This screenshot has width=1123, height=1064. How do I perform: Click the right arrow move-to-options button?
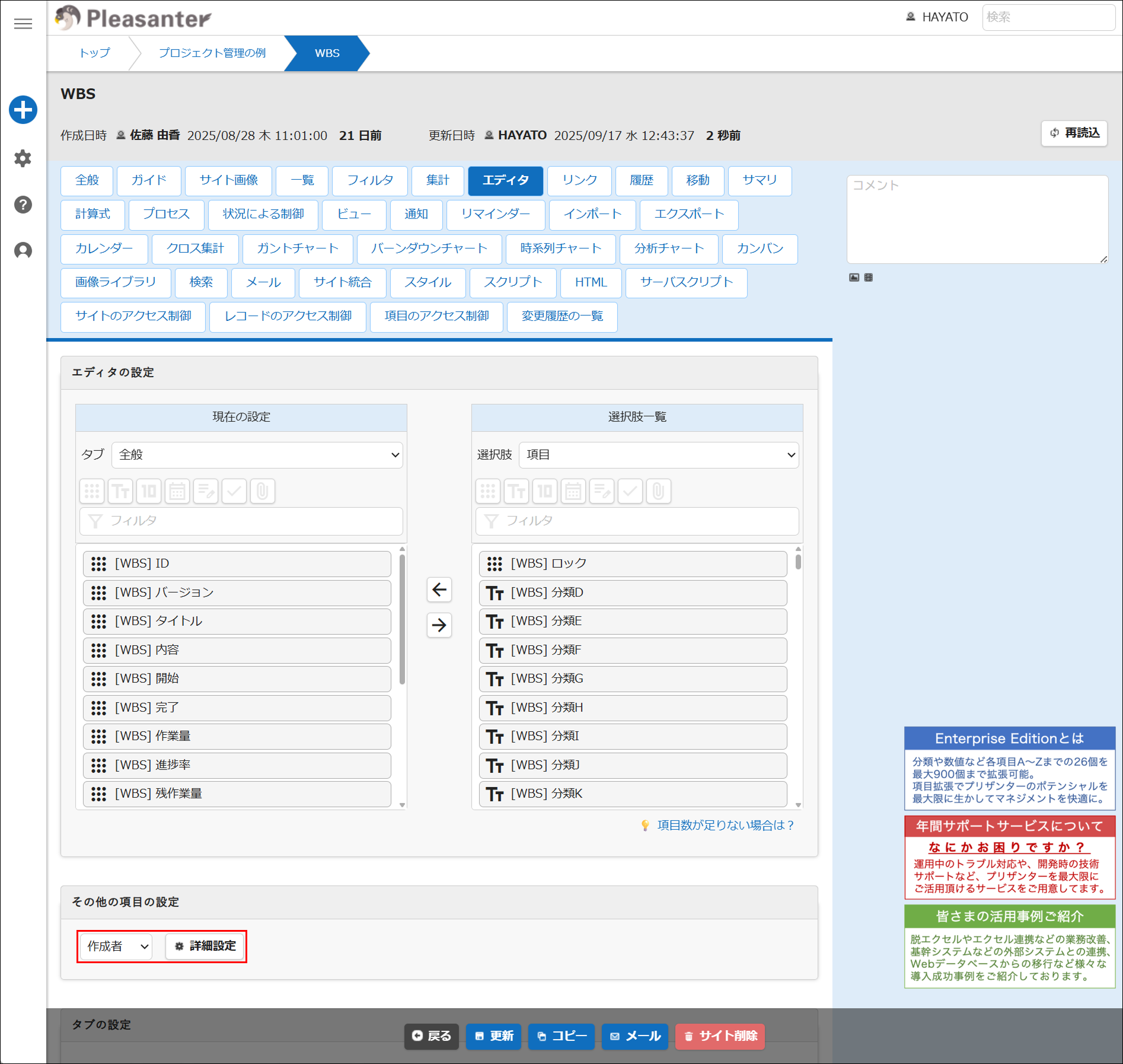click(x=439, y=625)
